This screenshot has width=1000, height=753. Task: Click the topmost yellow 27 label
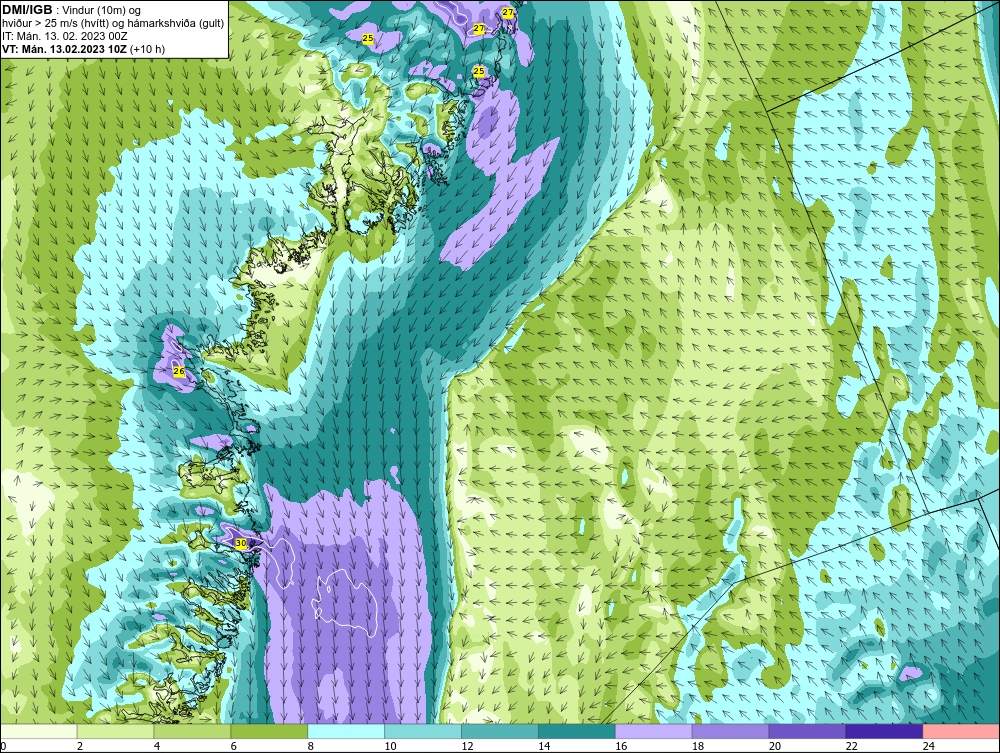508,12
